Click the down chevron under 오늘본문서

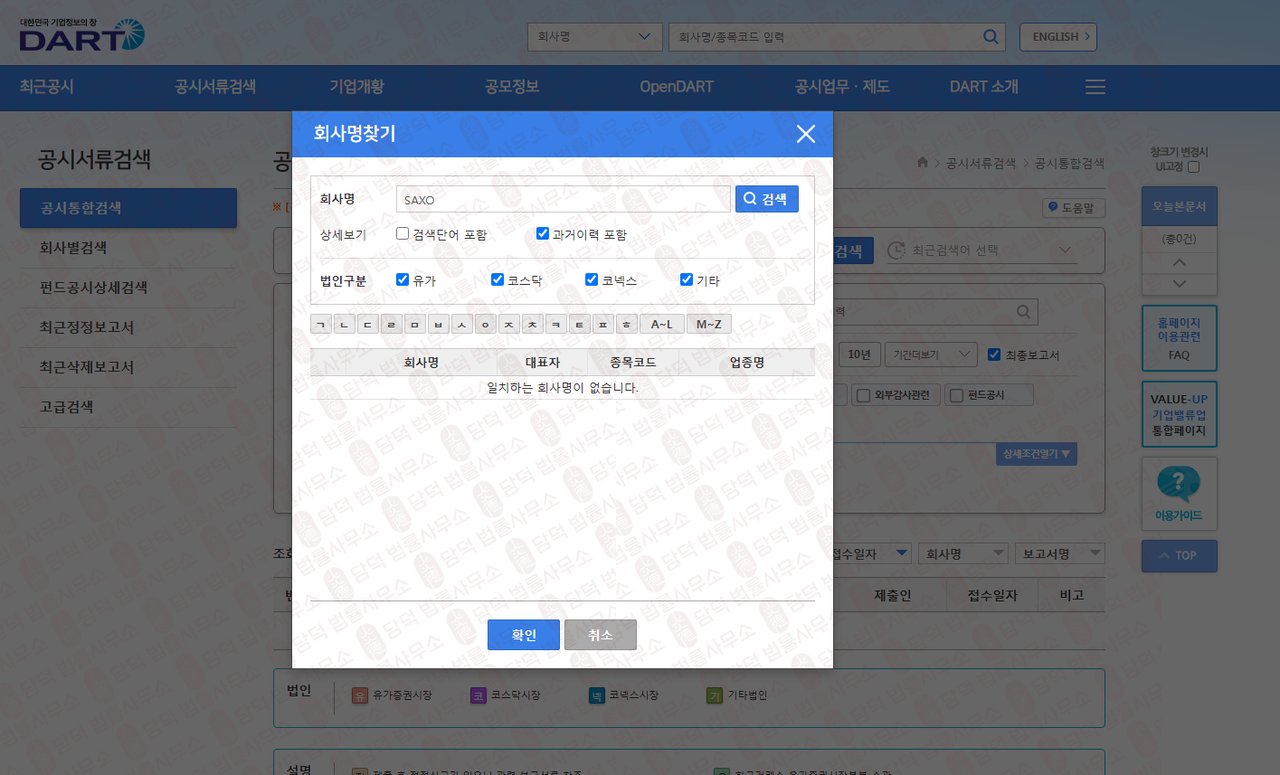coord(1179,285)
